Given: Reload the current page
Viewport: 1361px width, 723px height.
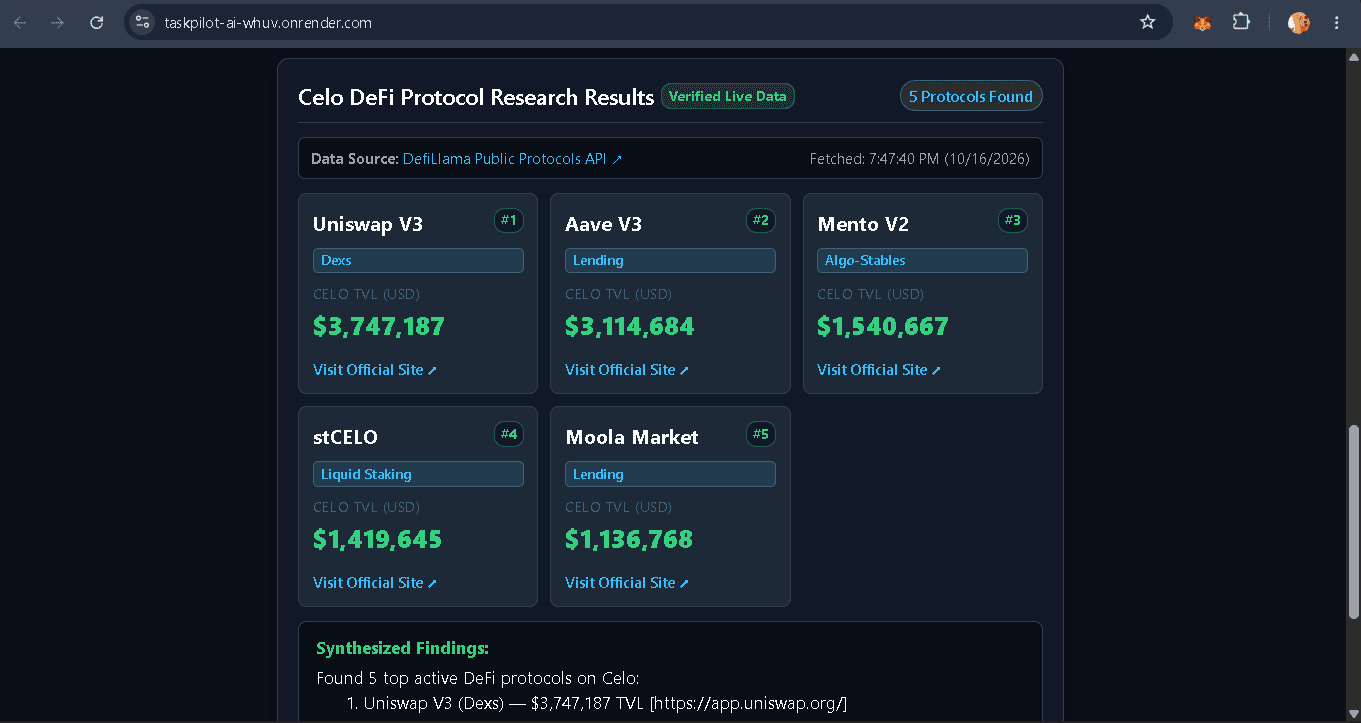Looking at the screenshot, I should coord(97,22).
